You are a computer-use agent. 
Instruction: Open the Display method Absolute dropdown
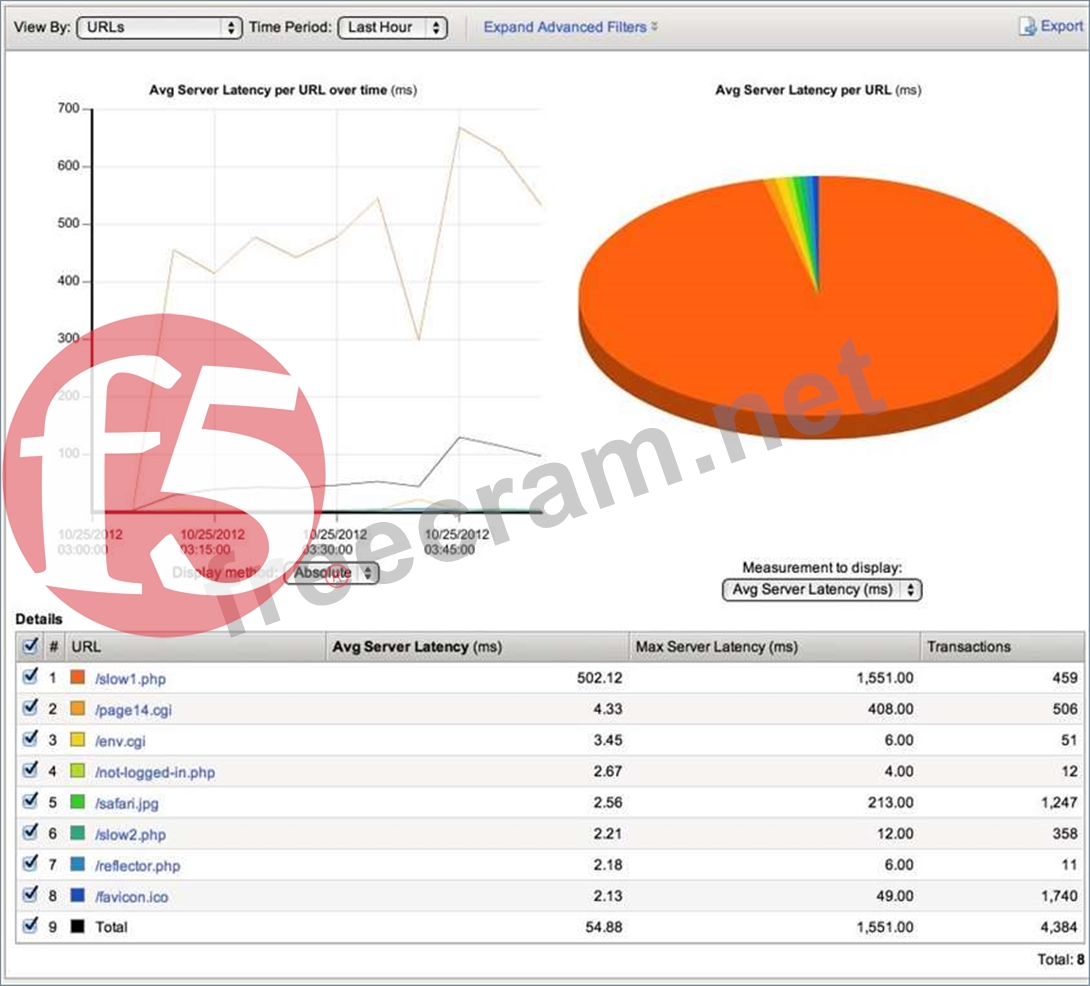click(332, 573)
